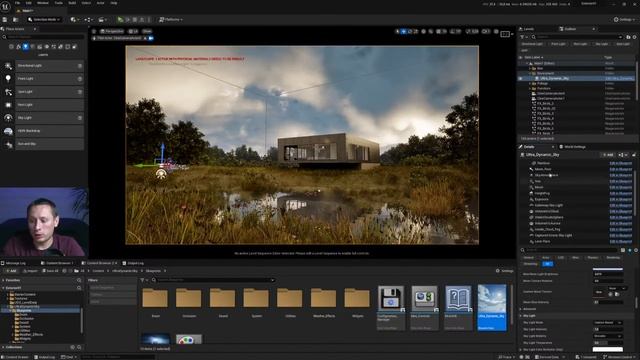Click Edit in Blueprint link for Moon
640x360 pixels.
620,187
